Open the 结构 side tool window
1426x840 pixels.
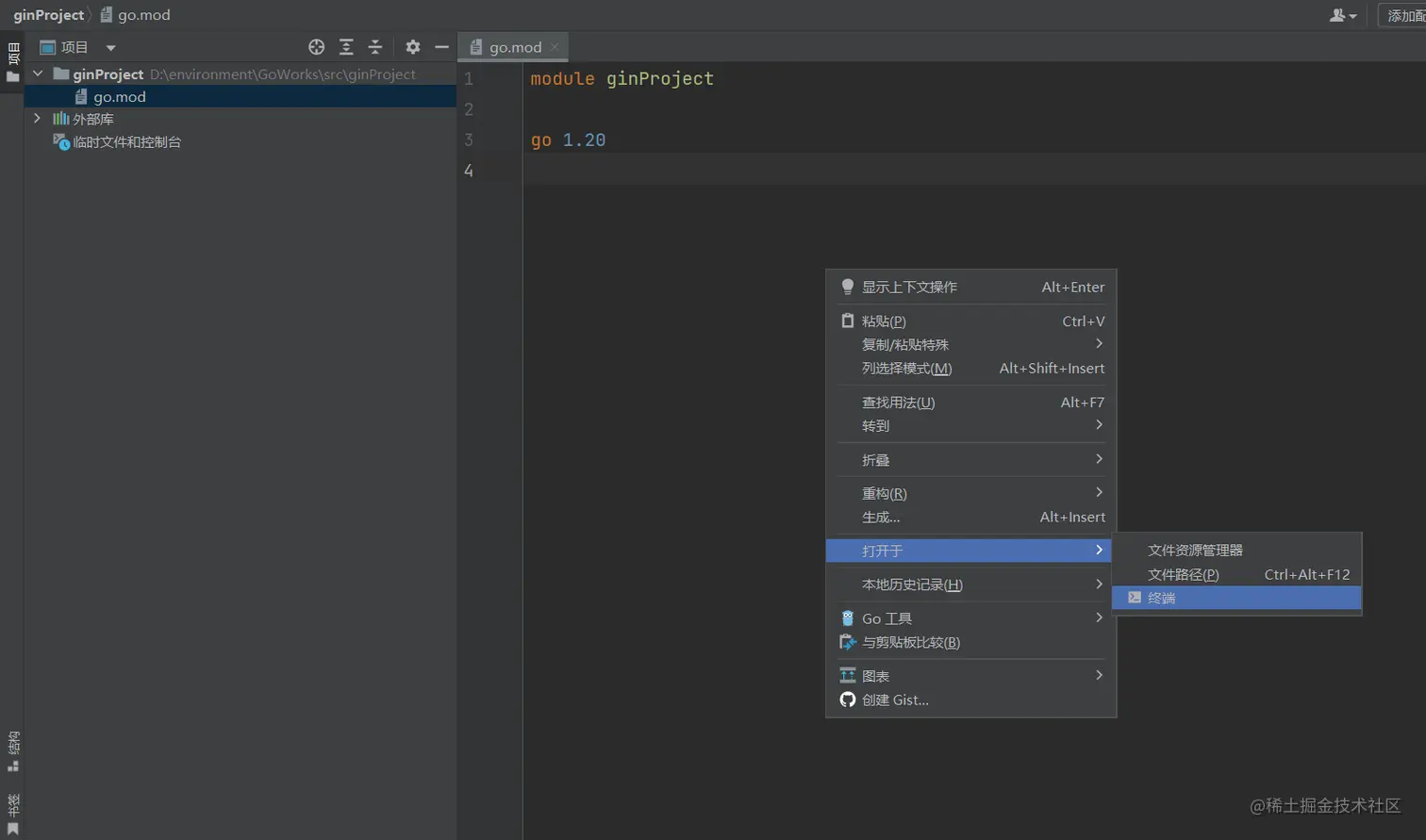click(x=13, y=751)
